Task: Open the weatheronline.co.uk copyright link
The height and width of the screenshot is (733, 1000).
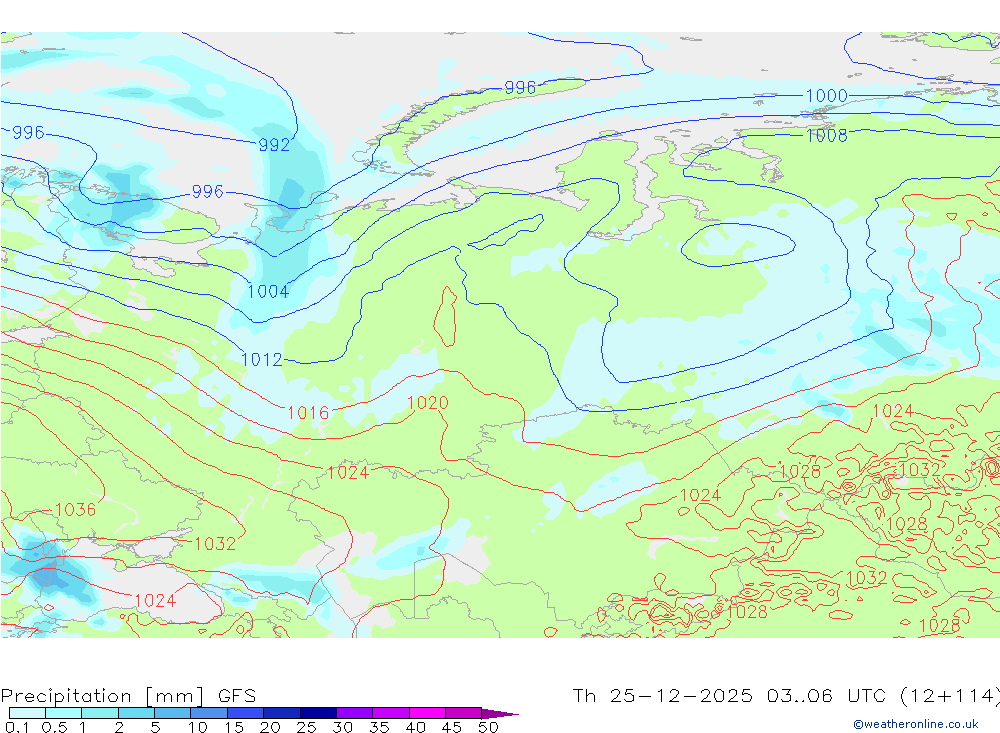Action: click(x=916, y=724)
